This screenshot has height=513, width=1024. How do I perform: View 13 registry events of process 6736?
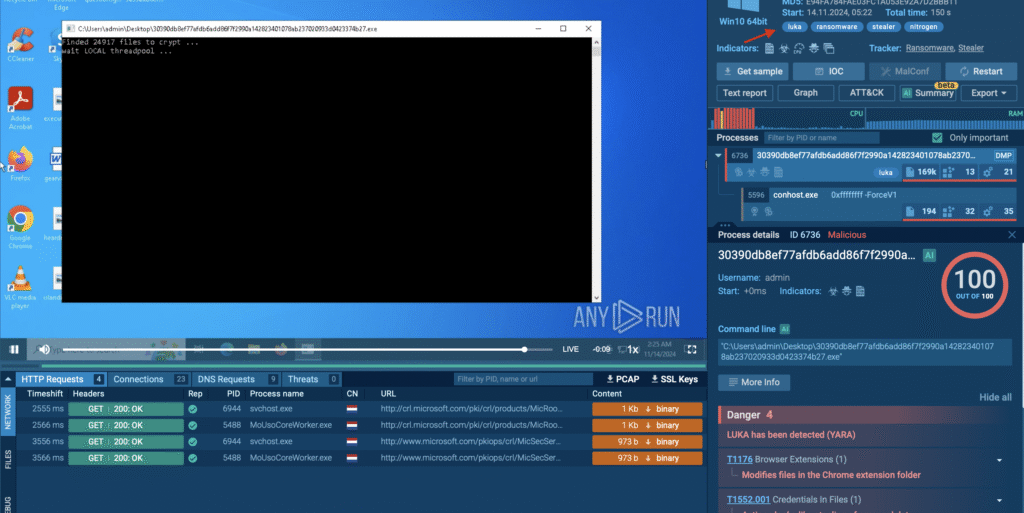click(x=960, y=172)
